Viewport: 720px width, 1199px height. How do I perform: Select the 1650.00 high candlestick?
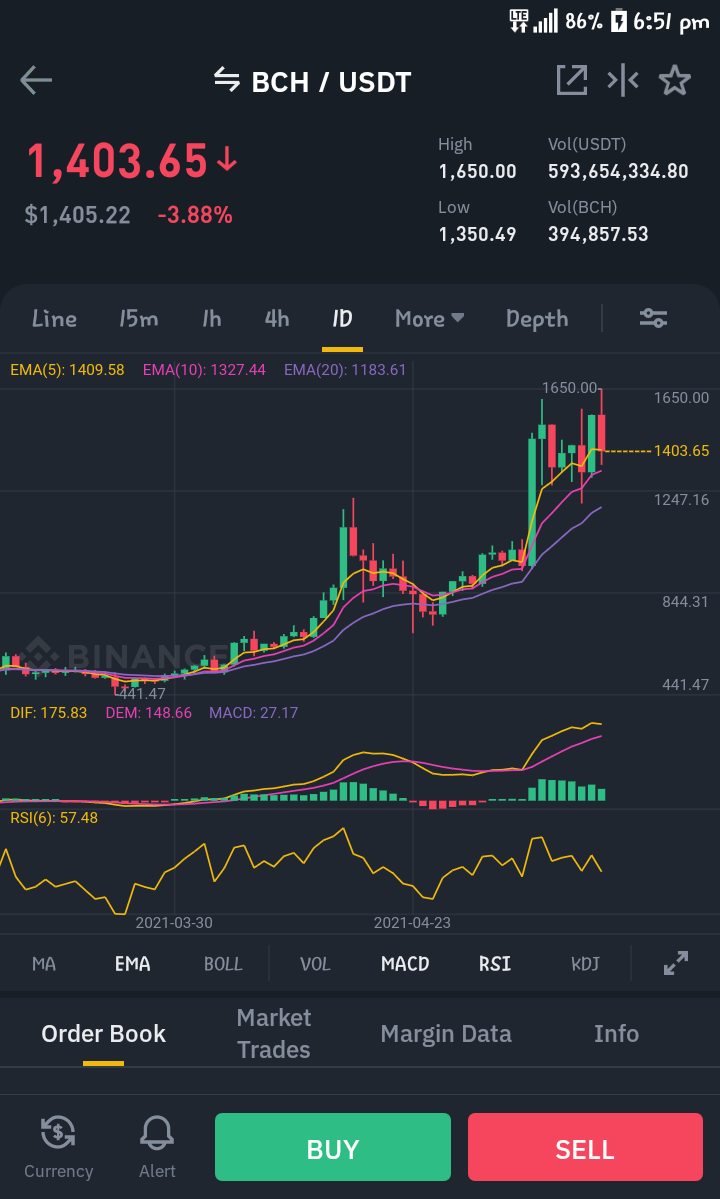(x=602, y=427)
